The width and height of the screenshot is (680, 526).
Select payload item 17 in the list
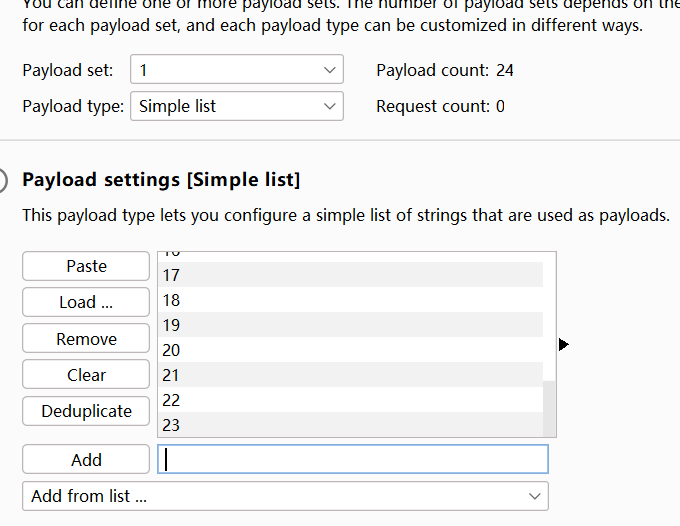click(x=350, y=275)
